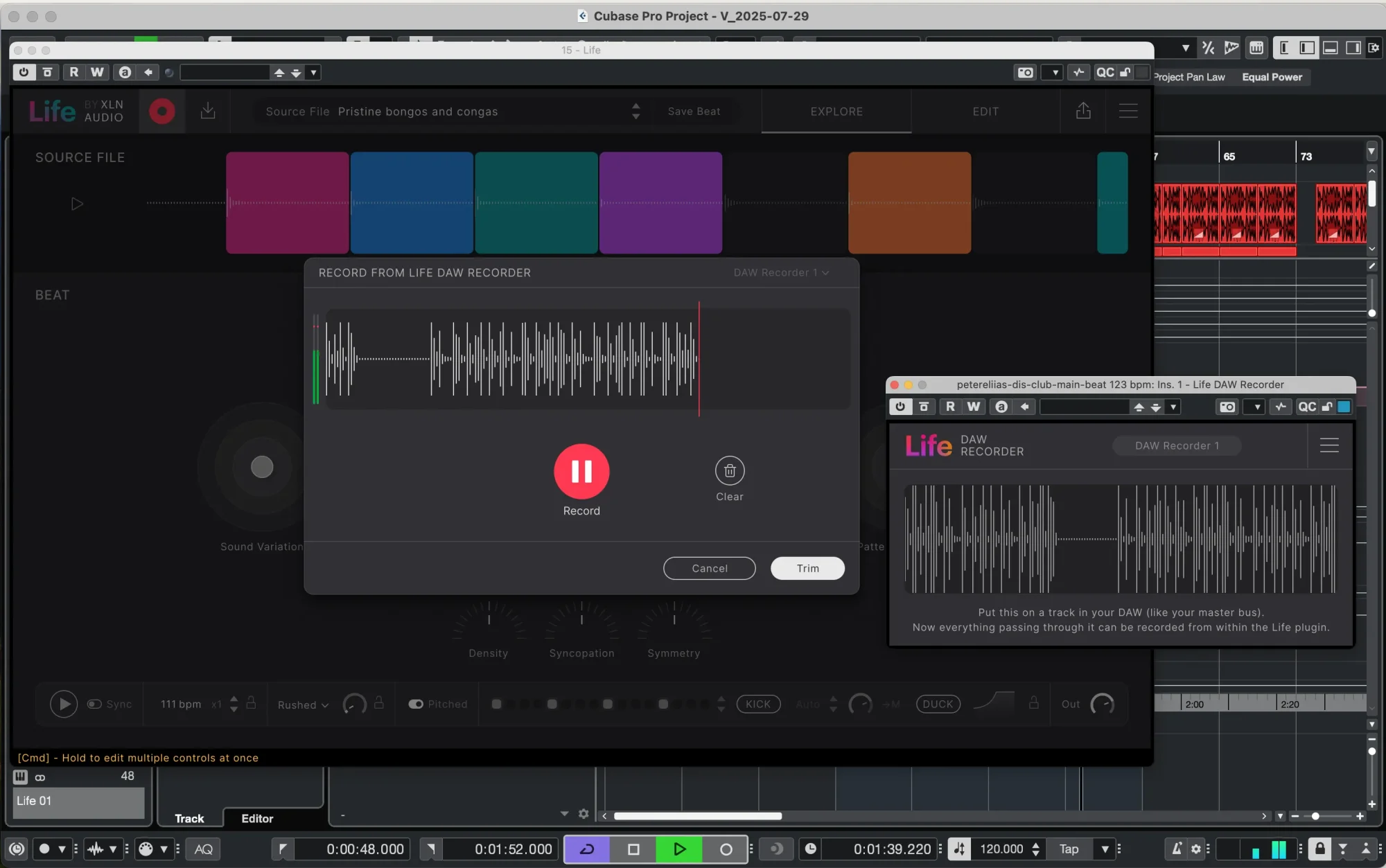Take a snapshot with the camera icon
Screen dimensions: 1386x868
coord(1026,71)
